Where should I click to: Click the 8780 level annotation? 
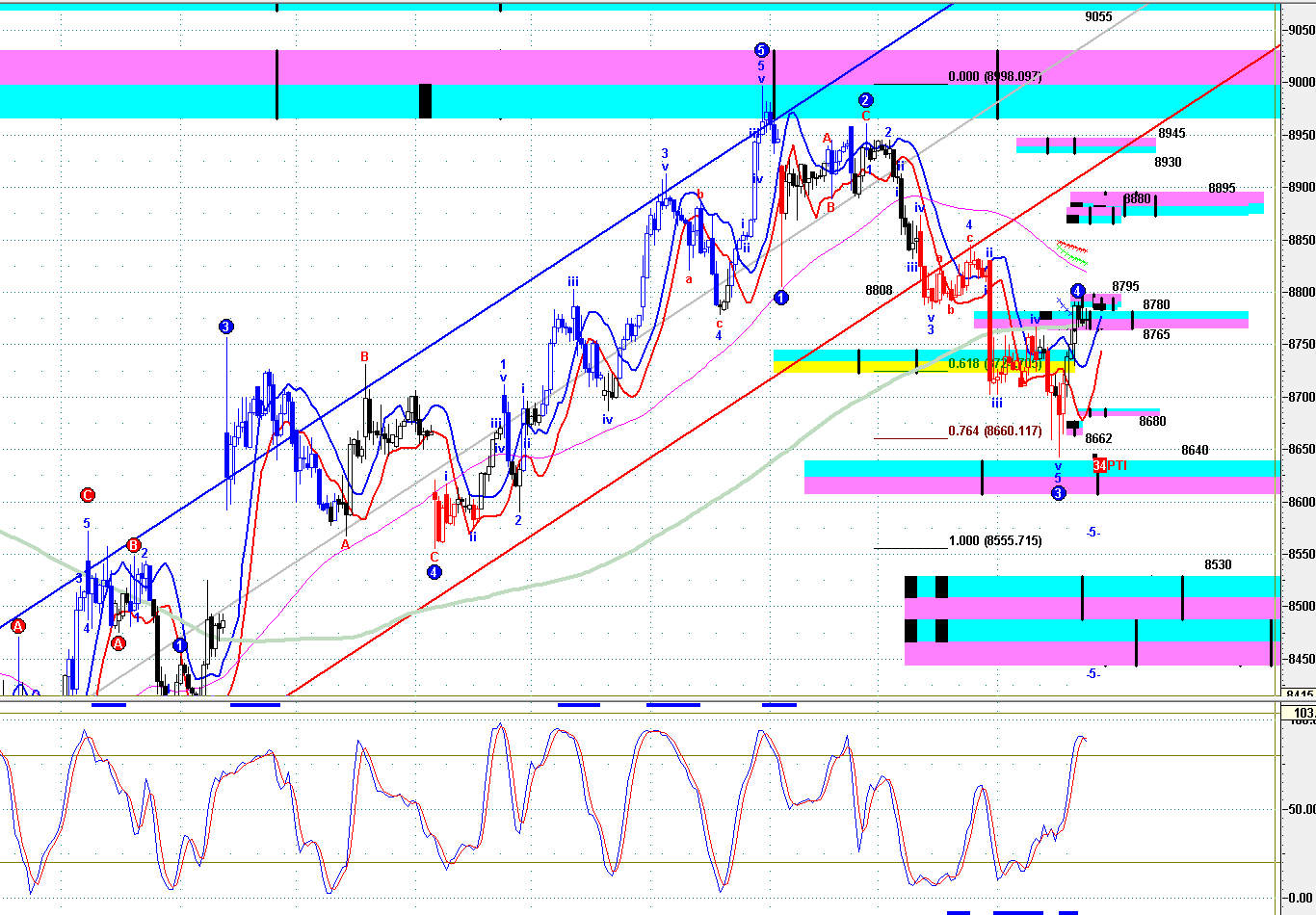click(1156, 305)
